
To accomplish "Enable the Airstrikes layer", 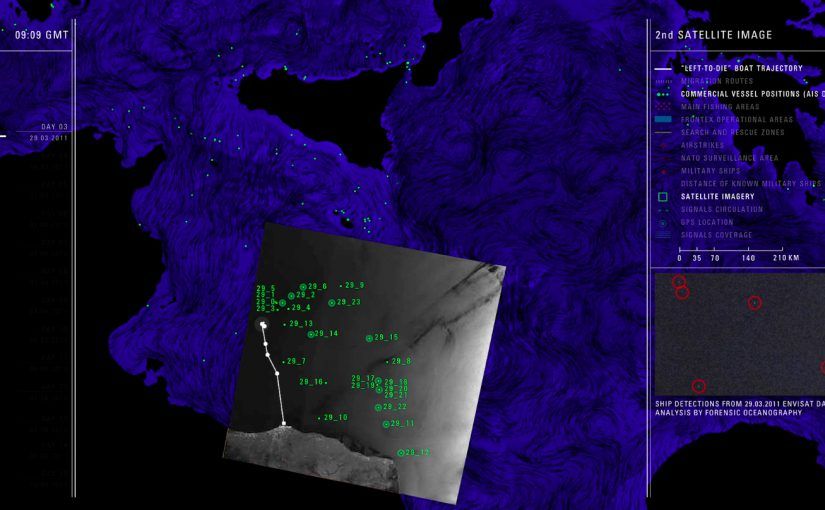I will coord(702,145).
